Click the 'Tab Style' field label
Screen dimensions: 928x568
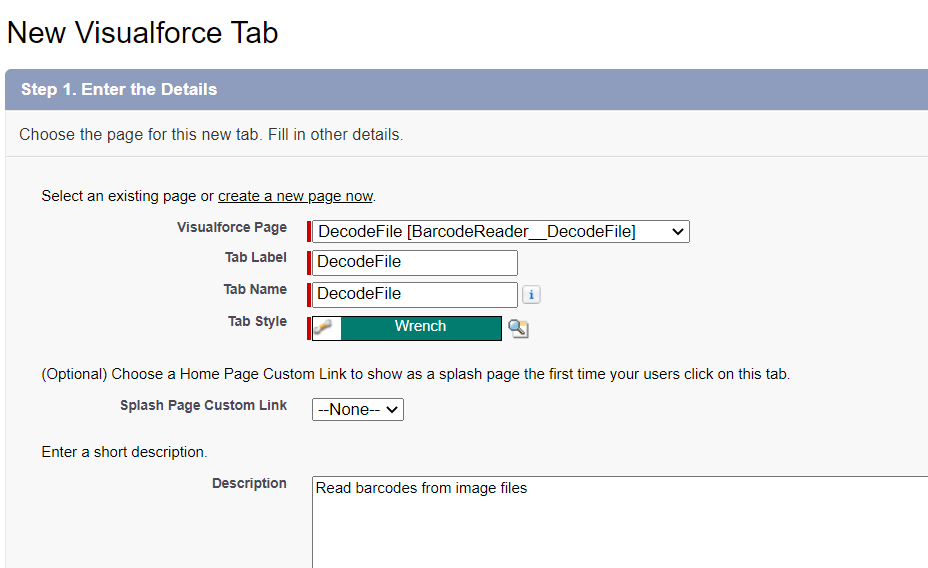(x=257, y=322)
